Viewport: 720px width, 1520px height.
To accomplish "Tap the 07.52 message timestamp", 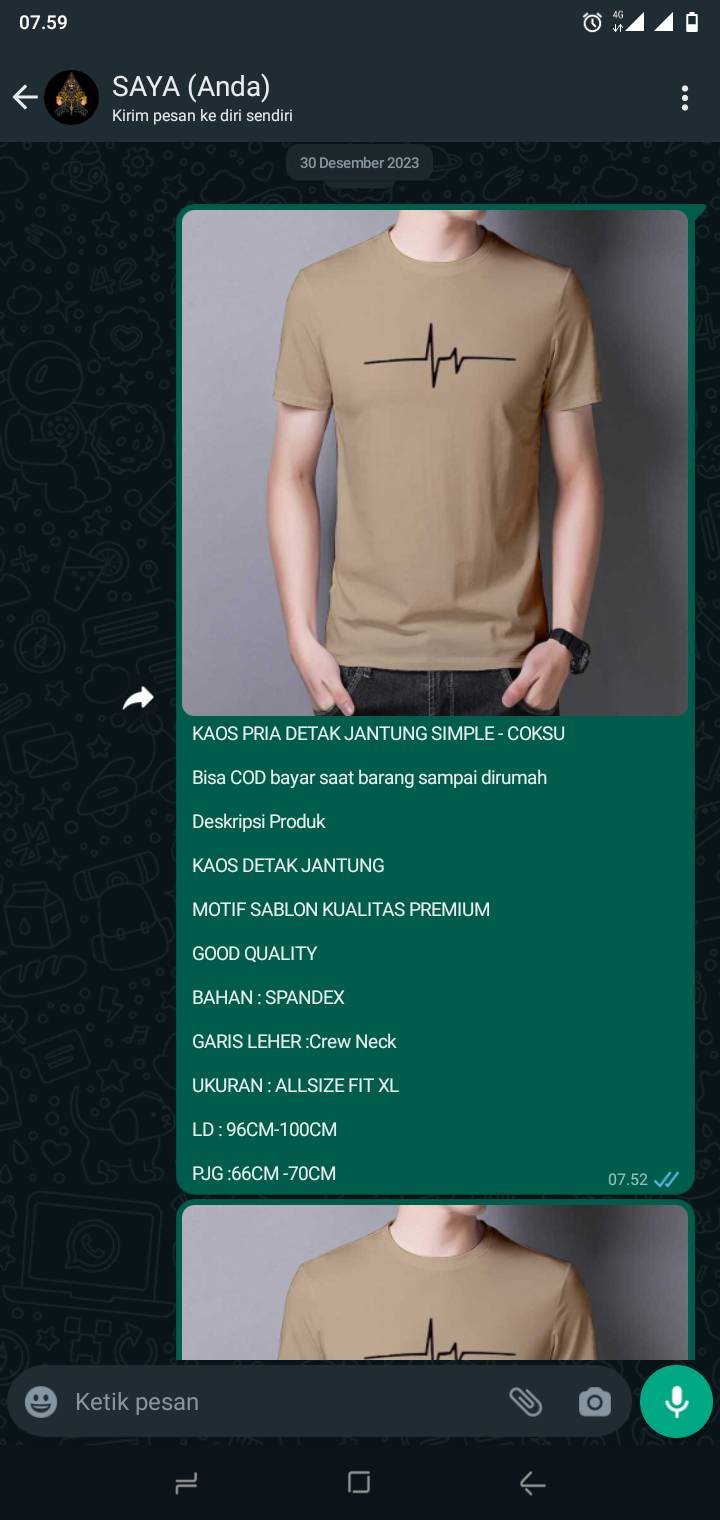I will click(x=628, y=1179).
